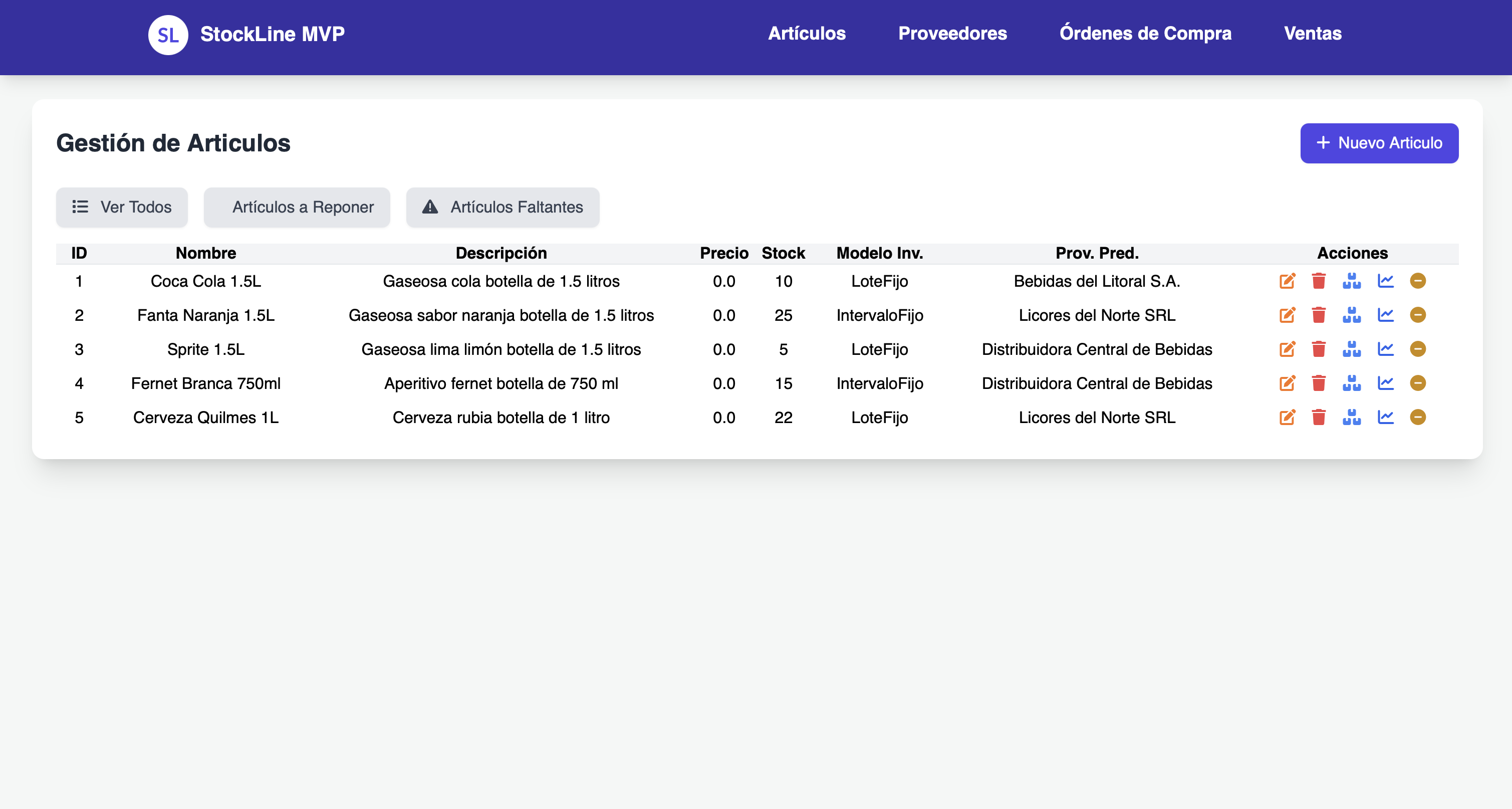Select the Artículos menu item
Screen dimensions: 1512x809
pyautogui.click(x=807, y=34)
